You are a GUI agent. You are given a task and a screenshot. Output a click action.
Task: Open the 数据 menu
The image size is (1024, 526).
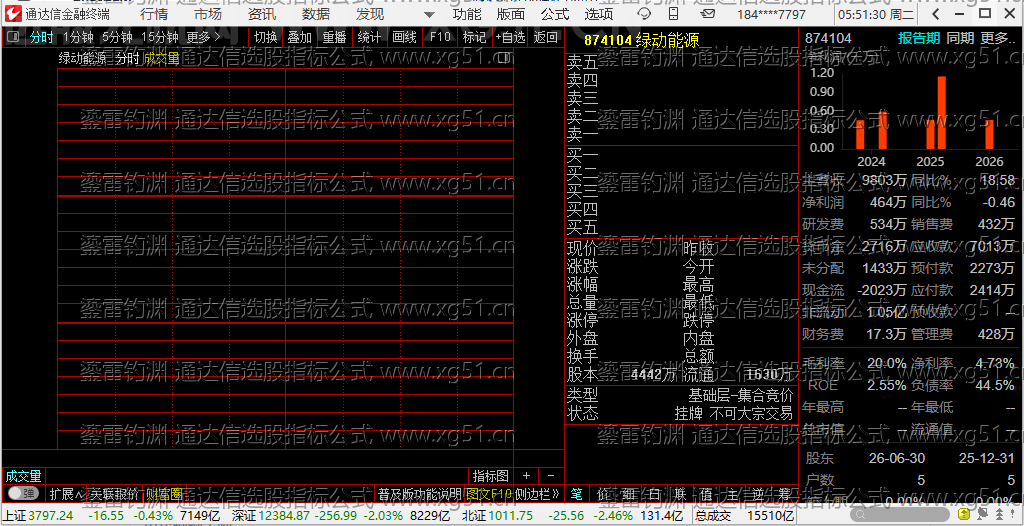click(316, 14)
